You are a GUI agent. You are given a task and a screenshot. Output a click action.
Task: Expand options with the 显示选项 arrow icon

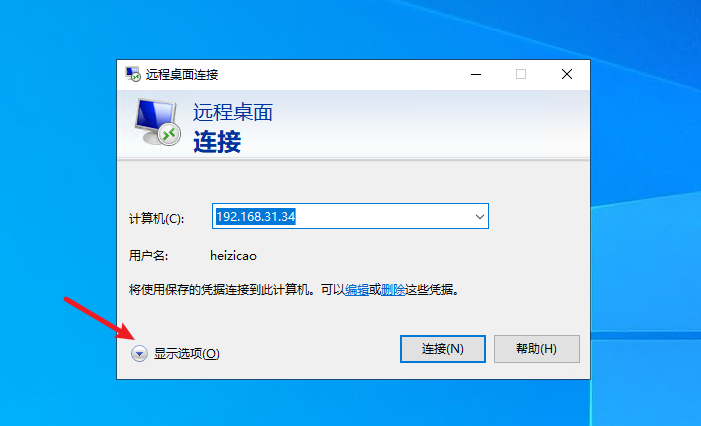click(x=139, y=353)
